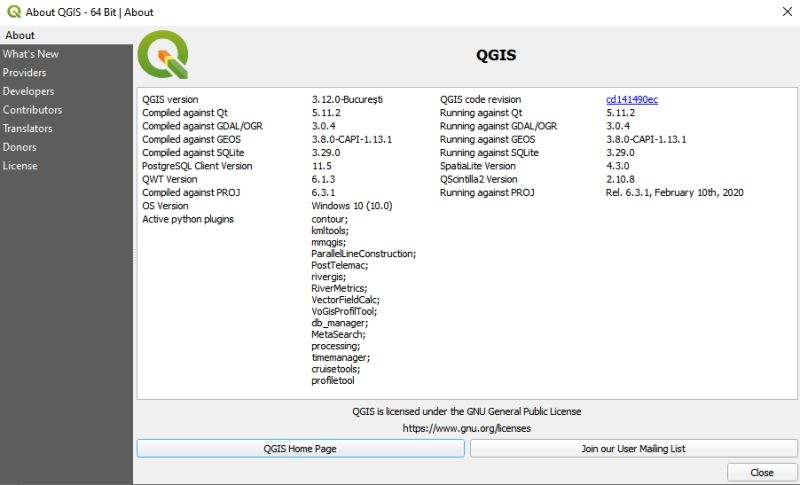The width and height of the screenshot is (800, 485).
Task: Click QGIS code revision label
Action: [x=481, y=99]
